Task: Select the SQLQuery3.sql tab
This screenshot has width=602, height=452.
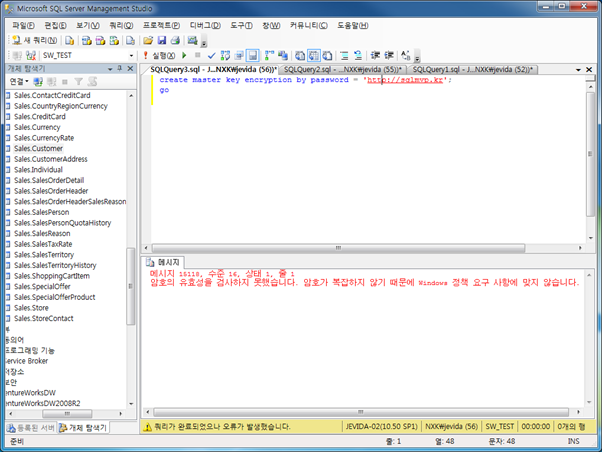Action: [x=213, y=70]
